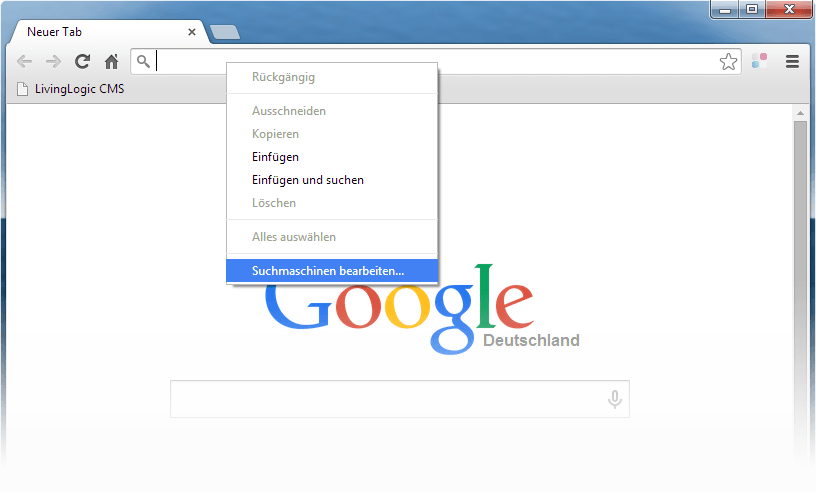Click the Google Deutschland logo
This screenshot has width=816, height=492.
(422, 309)
